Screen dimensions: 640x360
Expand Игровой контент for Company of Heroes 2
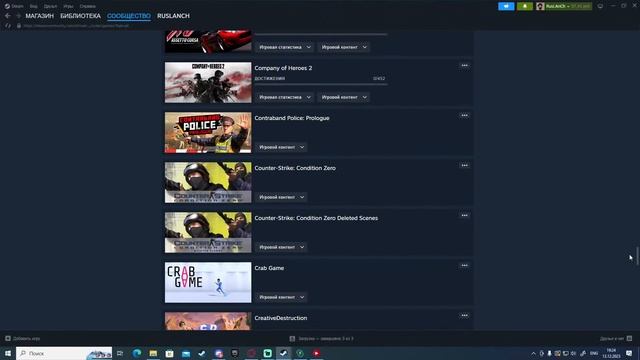coord(344,97)
